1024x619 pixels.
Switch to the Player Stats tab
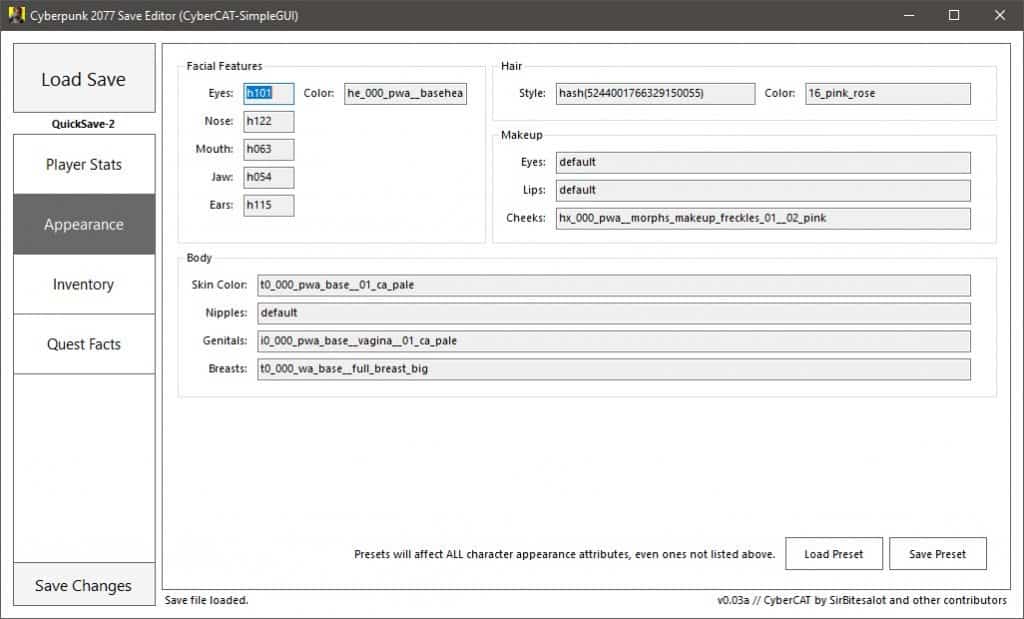coord(83,163)
